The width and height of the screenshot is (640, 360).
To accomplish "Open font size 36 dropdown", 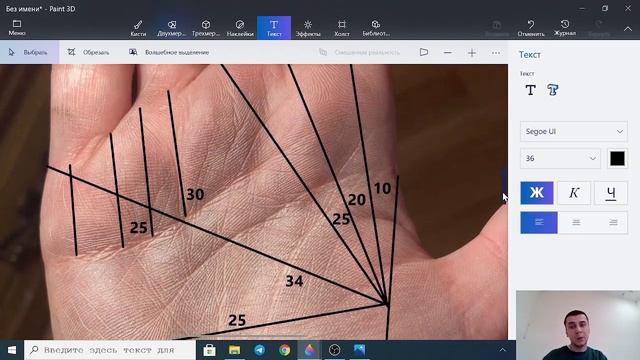I will pos(560,158).
